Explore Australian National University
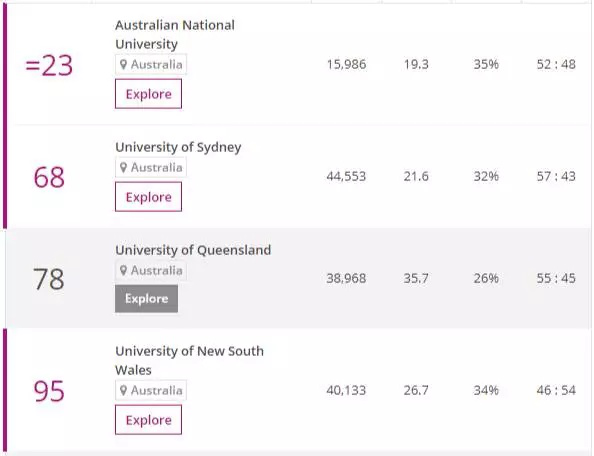The width and height of the screenshot is (594, 456). point(148,94)
